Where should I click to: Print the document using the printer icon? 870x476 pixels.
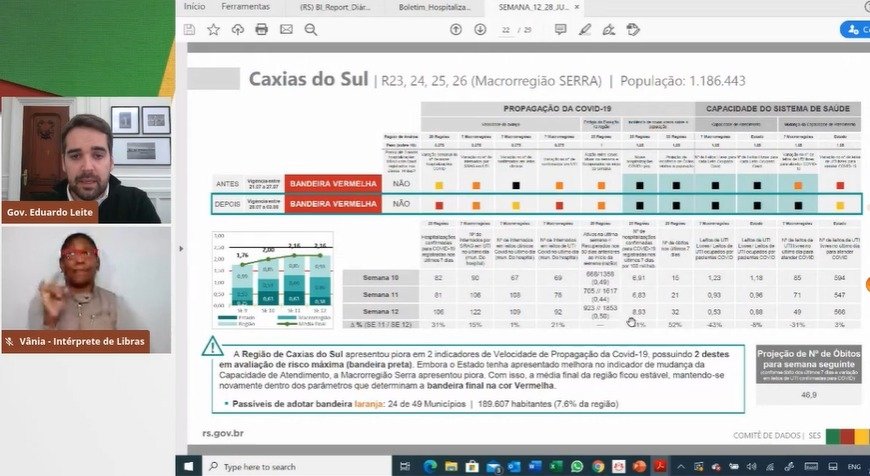(261, 30)
